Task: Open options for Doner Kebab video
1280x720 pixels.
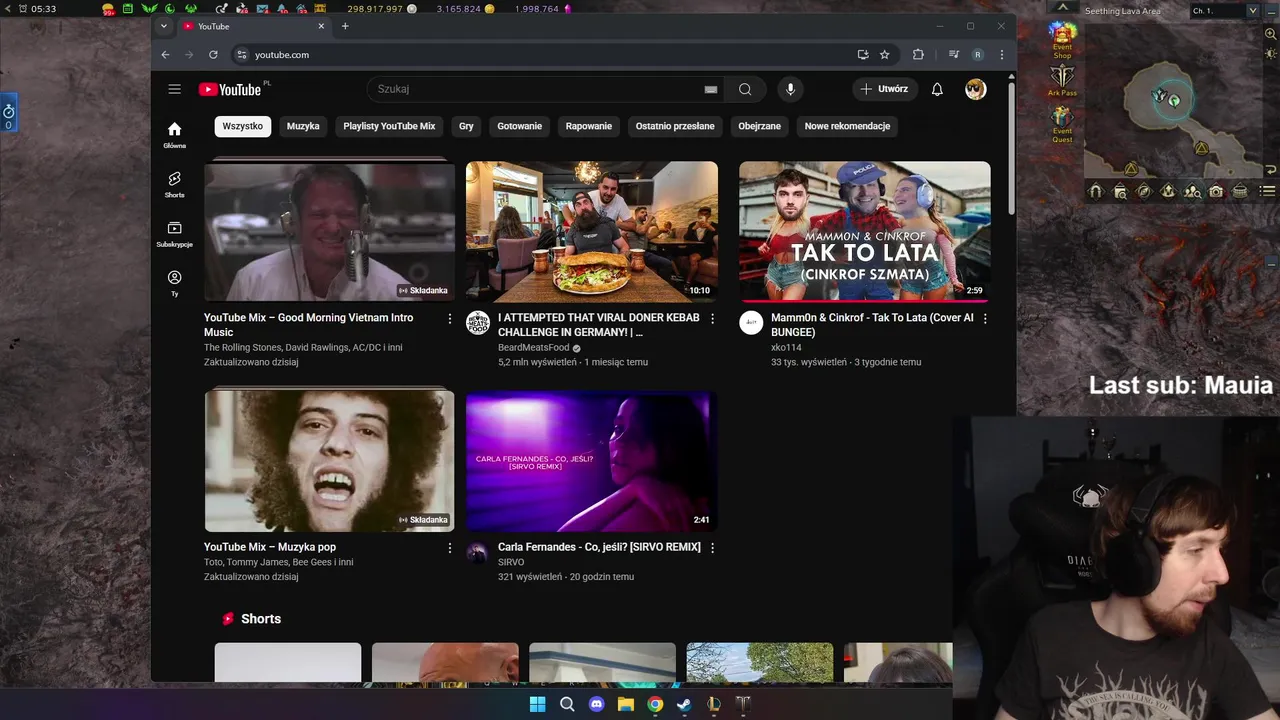Action: (x=712, y=319)
